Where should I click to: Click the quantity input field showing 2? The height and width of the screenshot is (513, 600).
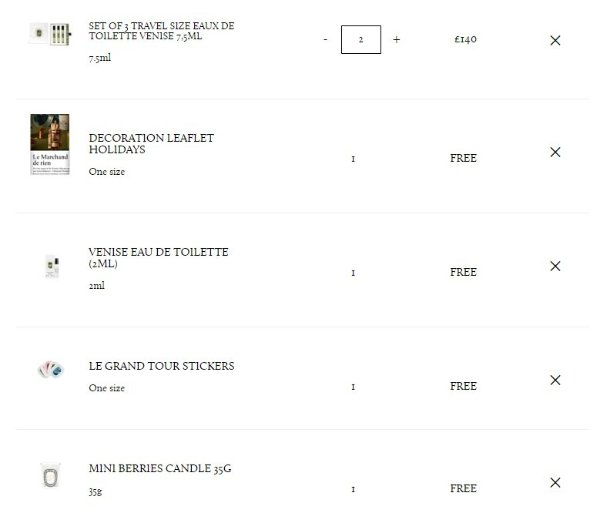tap(360, 40)
